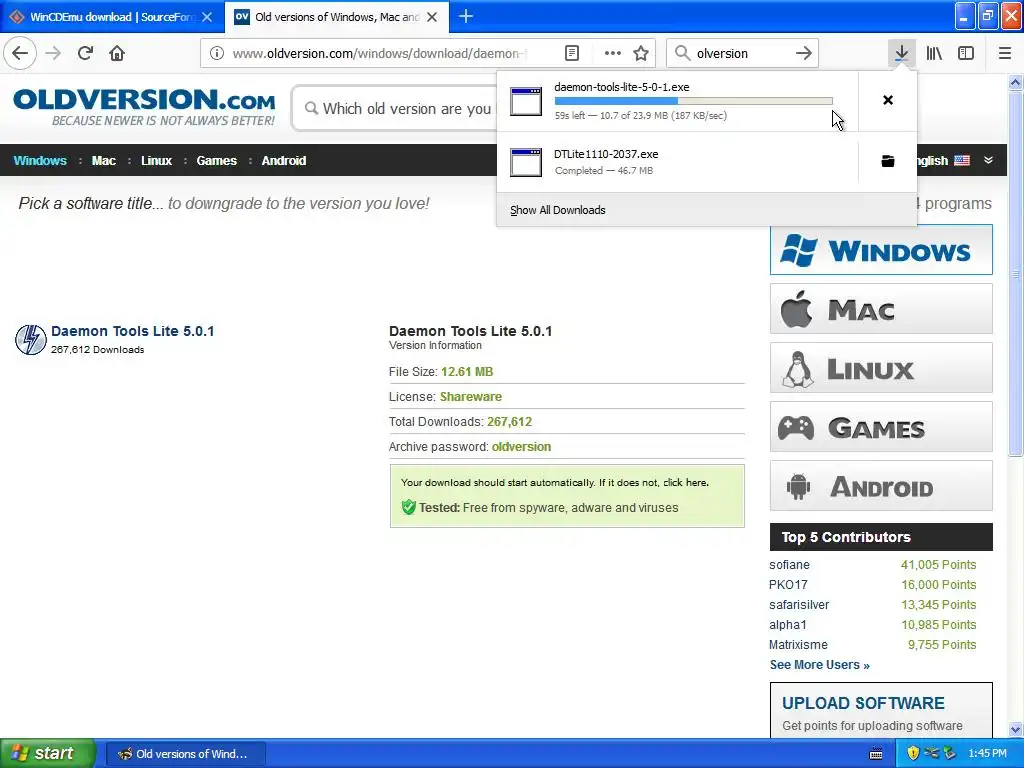The height and width of the screenshot is (768, 1024).
Task: Click the download progress bar
Action: pos(694,101)
